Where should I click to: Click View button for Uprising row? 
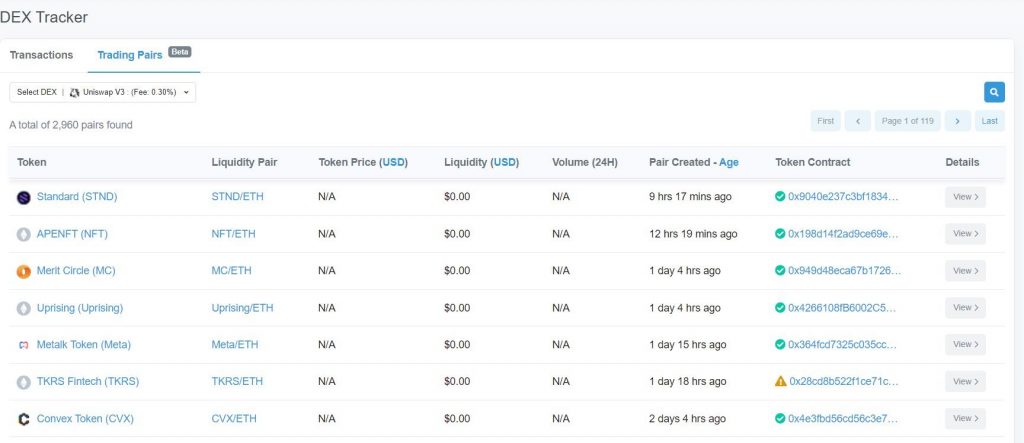pyautogui.click(x=965, y=307)
